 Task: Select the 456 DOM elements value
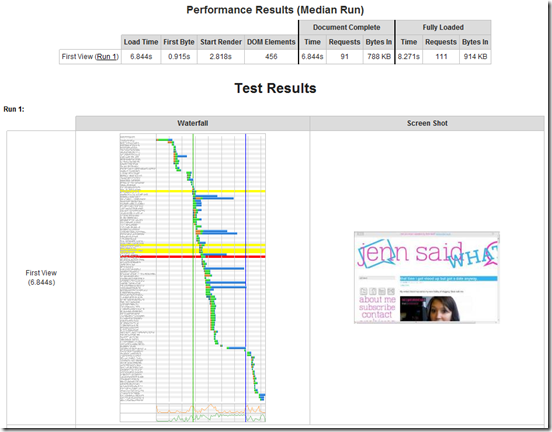(x=271, y=57)
